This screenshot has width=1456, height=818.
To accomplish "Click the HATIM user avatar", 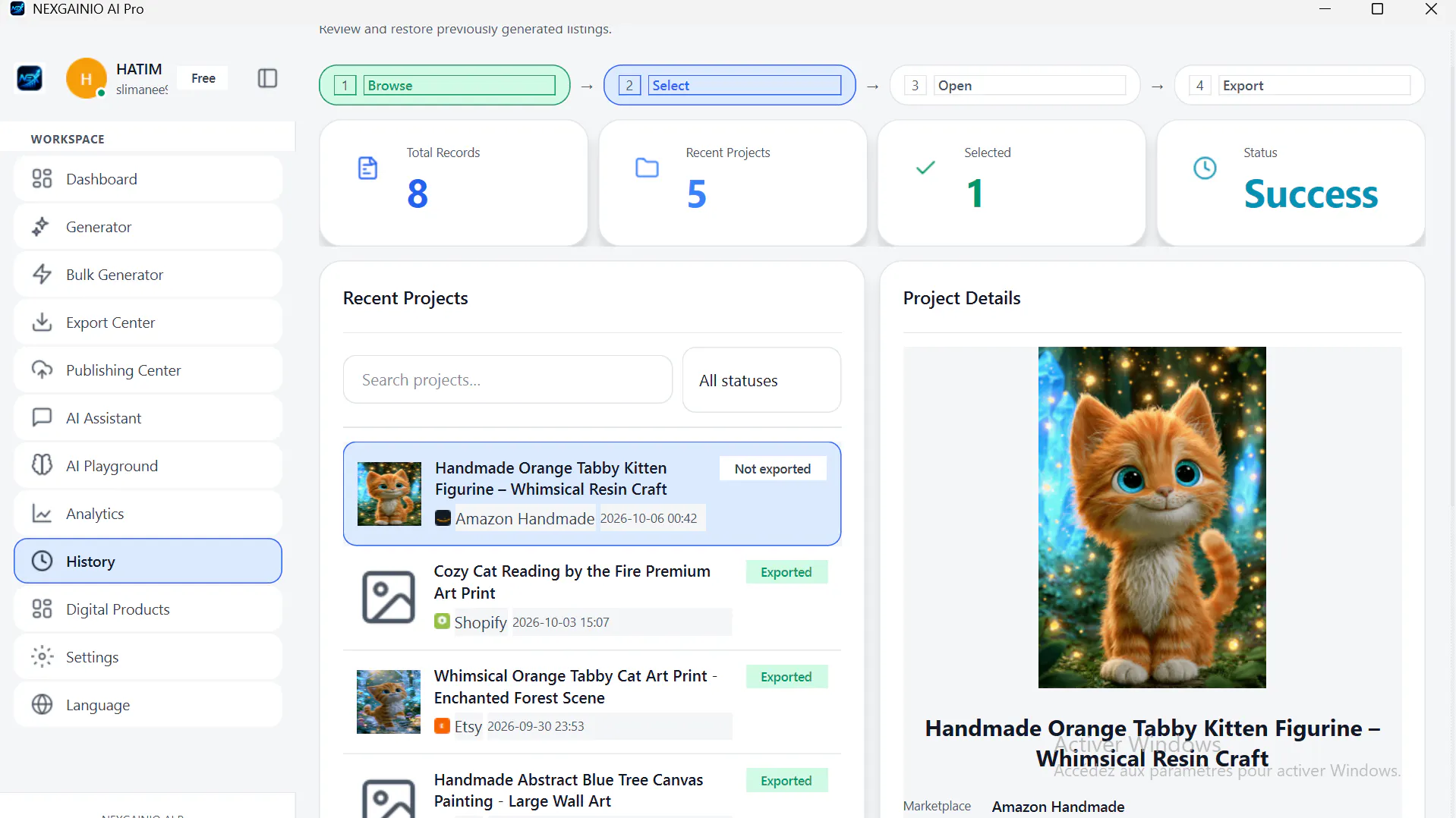I will tap(86, 78).
